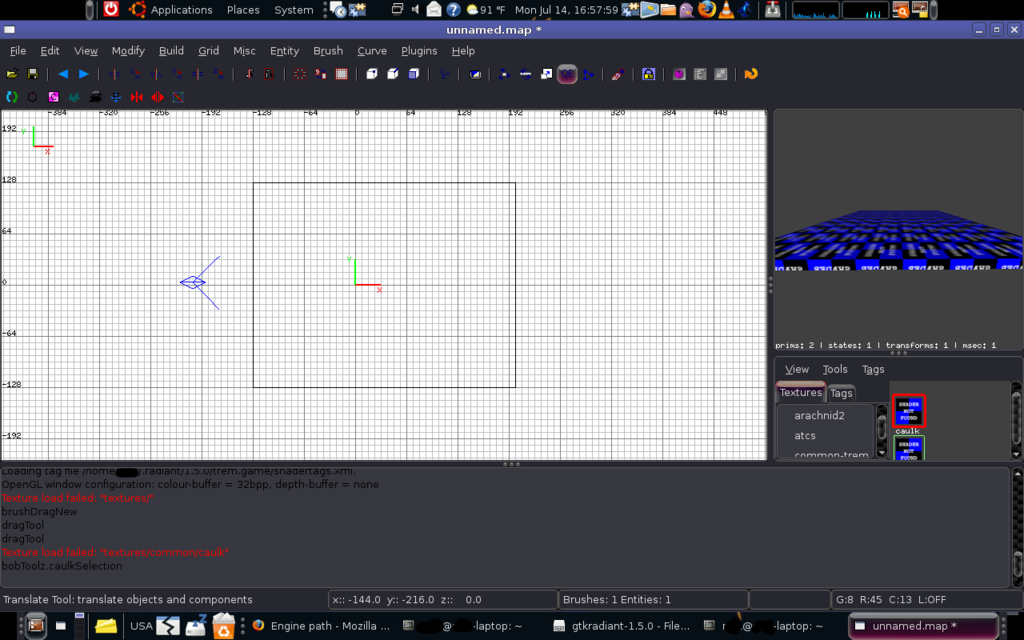Switch to Engine path Mozilla taskbar window

tap(321, 626)
